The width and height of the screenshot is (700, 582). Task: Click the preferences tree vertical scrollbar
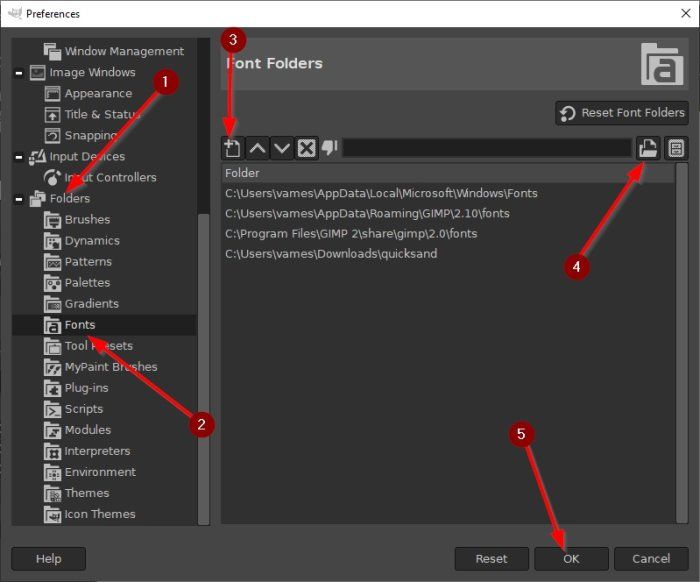[203, 360]
